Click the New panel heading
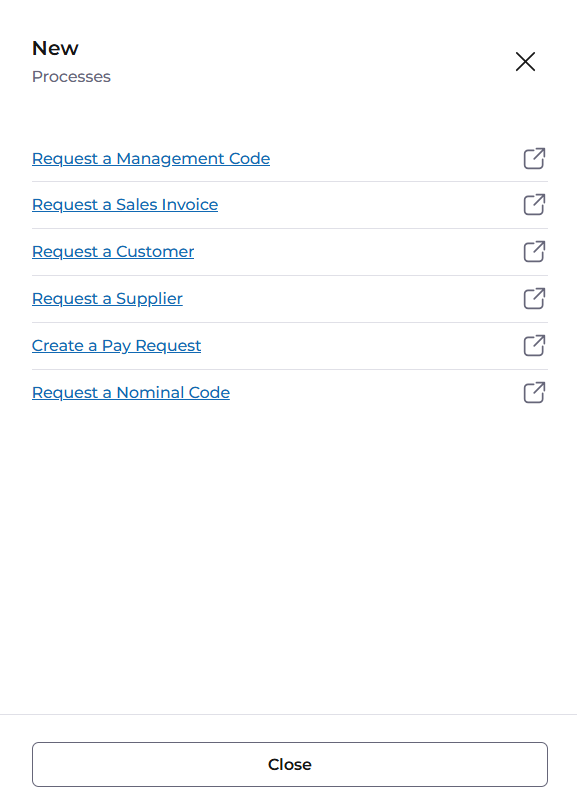 tap(55, 49)
